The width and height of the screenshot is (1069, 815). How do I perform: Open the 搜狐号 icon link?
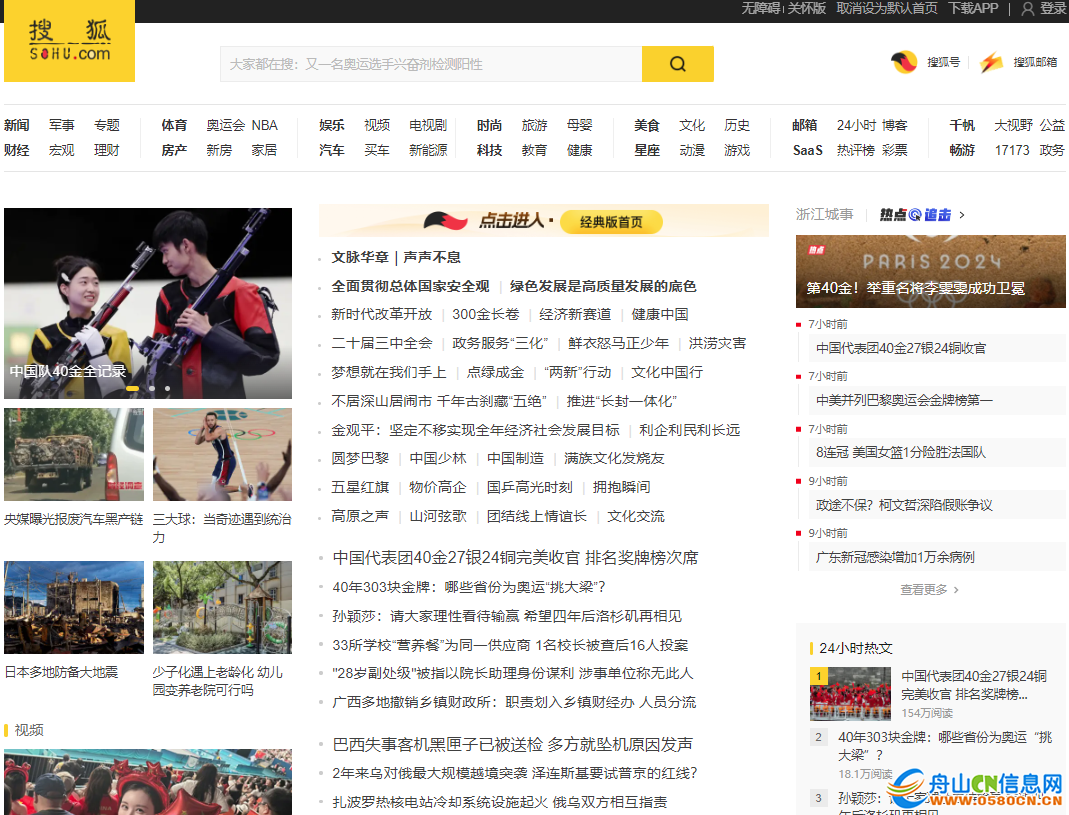(x=904, y=62)
